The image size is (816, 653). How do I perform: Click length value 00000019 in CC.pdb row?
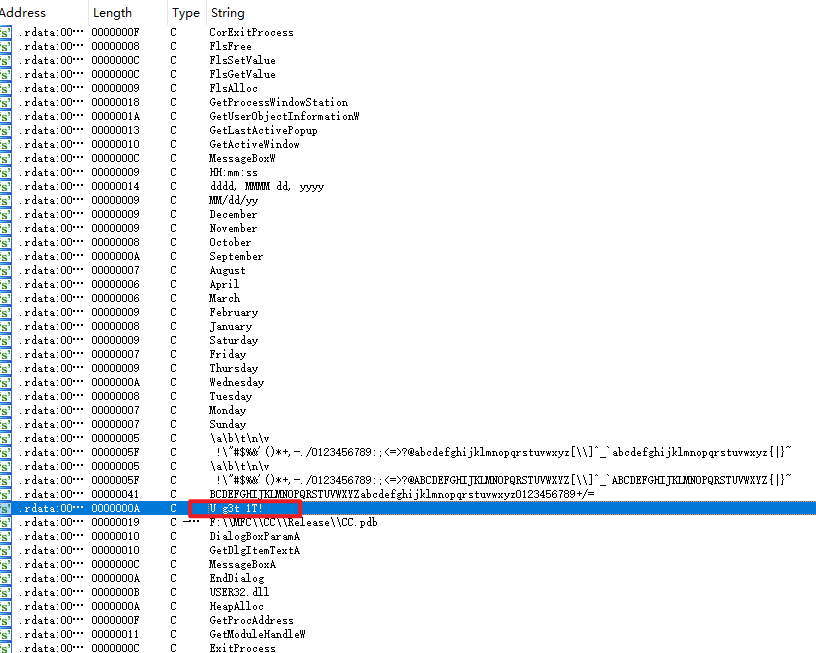click(x=115, y=522)
